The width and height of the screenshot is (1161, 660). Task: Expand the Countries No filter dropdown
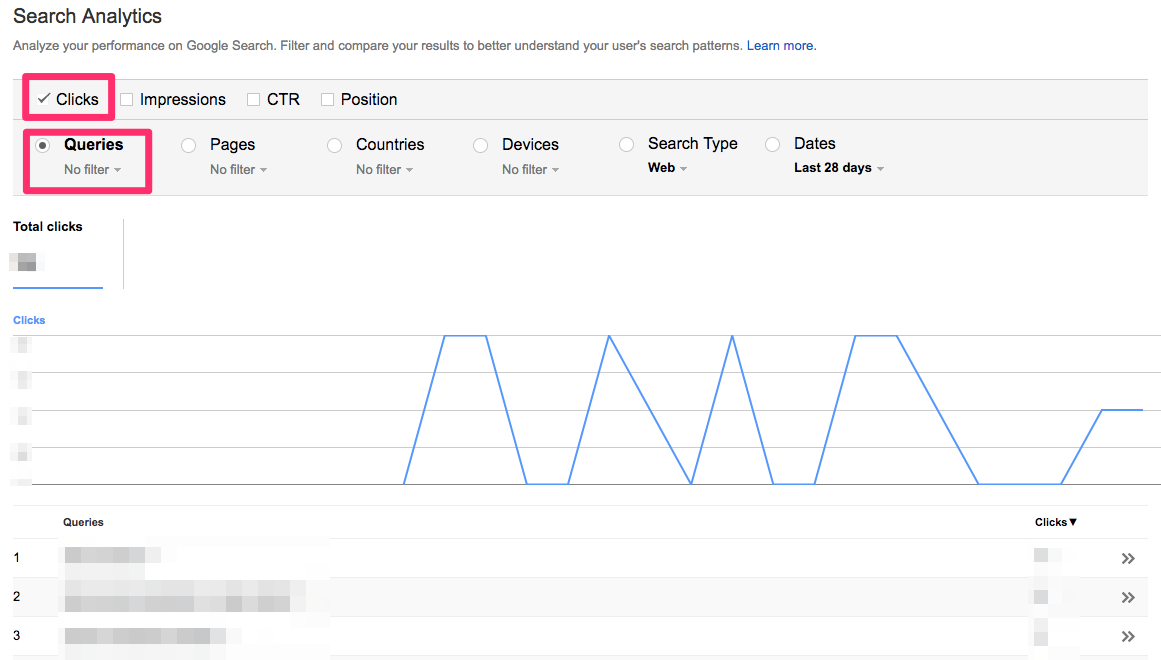(384, 170)
